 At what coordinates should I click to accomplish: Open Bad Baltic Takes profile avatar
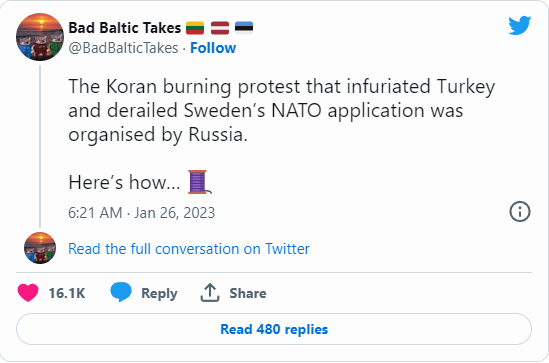pyautogui.click(x=40, y=37)
